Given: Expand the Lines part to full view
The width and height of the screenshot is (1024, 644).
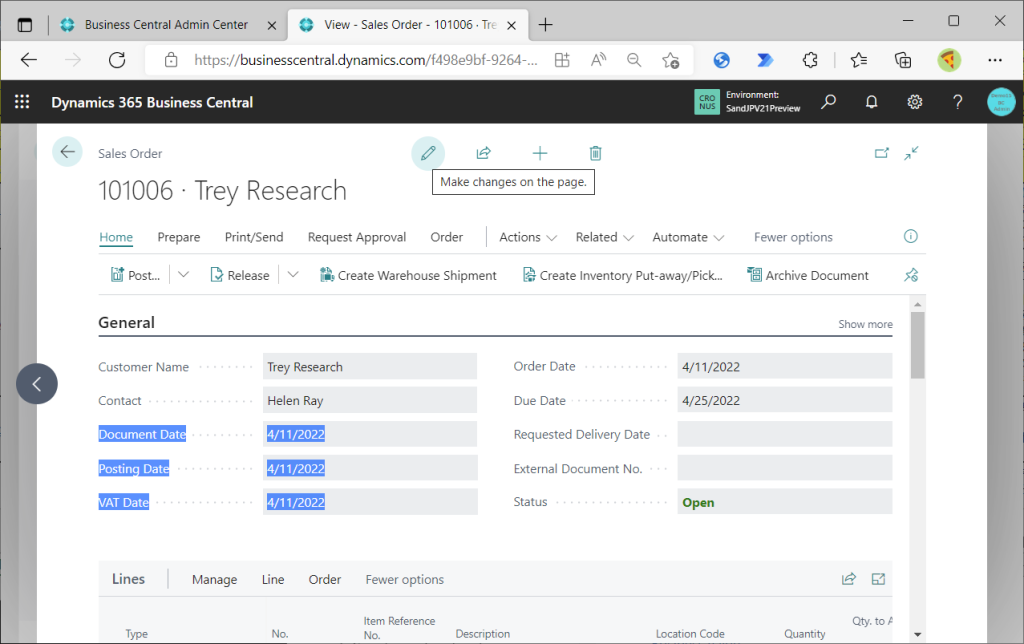Looking at the screenshot, I should click(878, 579).
